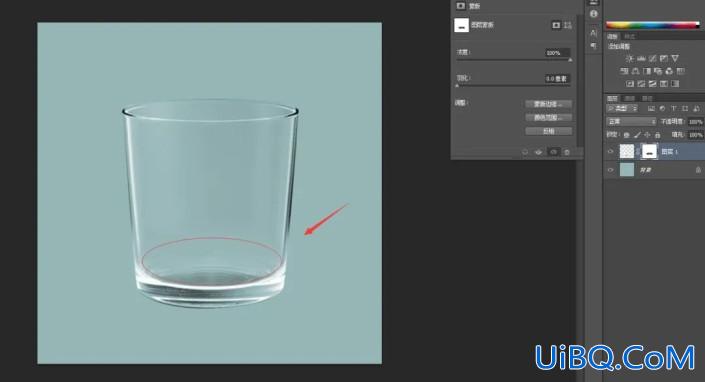Add a Levels adjustment (histogram icon)
The image size is (705, 382).
click(x=641, y=58)
